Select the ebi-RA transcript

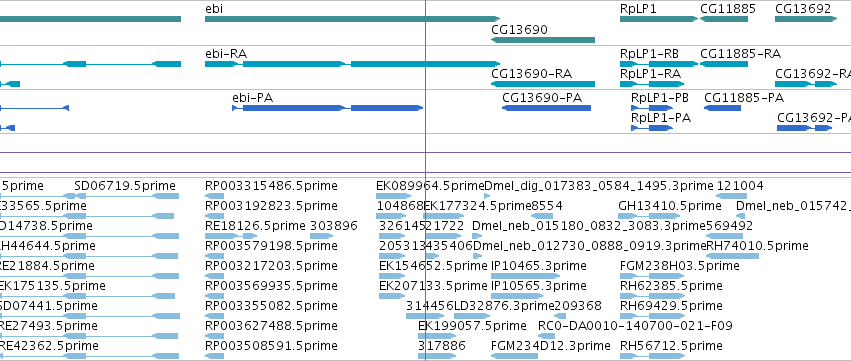click(x=352, y=64)
